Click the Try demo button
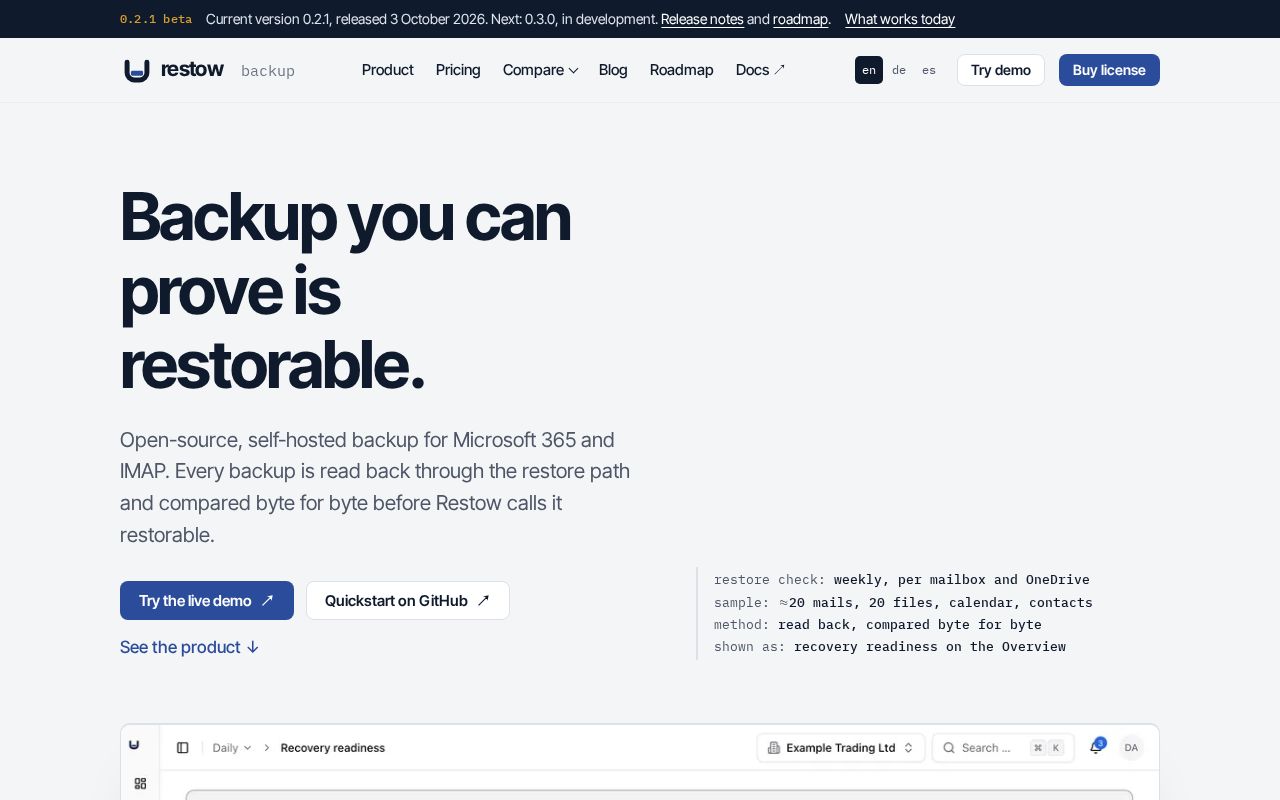 coord(1001,70)
